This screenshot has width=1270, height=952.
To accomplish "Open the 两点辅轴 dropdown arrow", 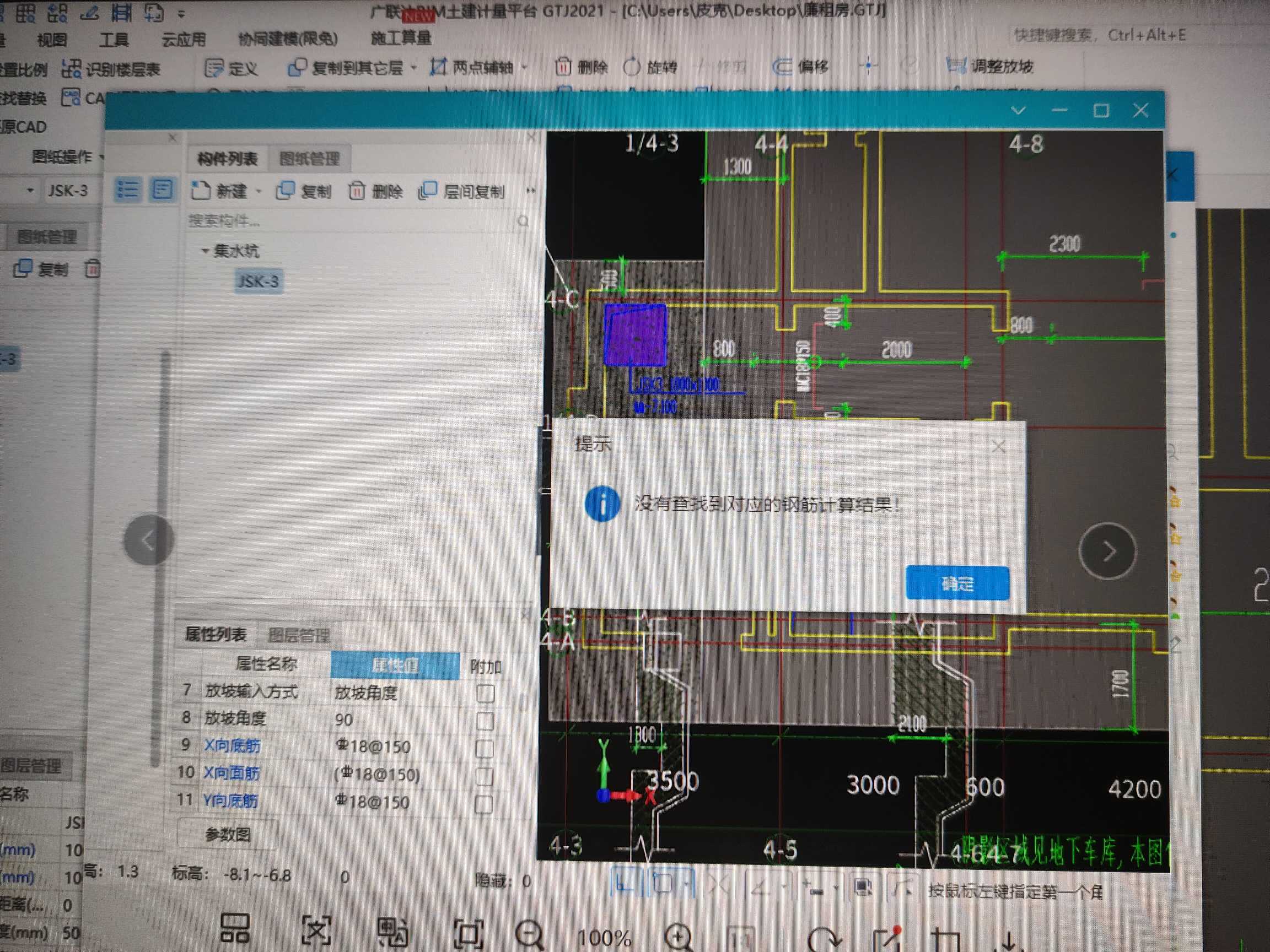I will pyautogui.click(x=525, y=67).
